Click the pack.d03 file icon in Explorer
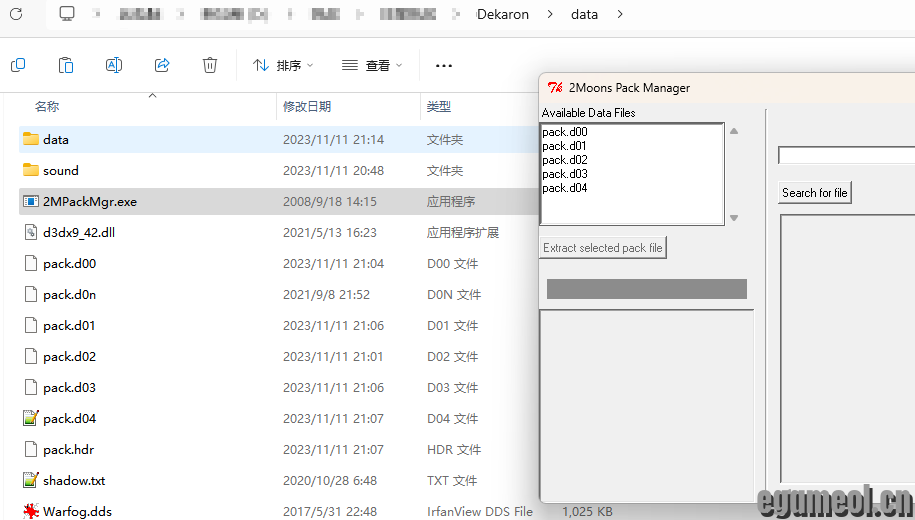The width and height of the screenshot is (915, 520). pos(30,387)
